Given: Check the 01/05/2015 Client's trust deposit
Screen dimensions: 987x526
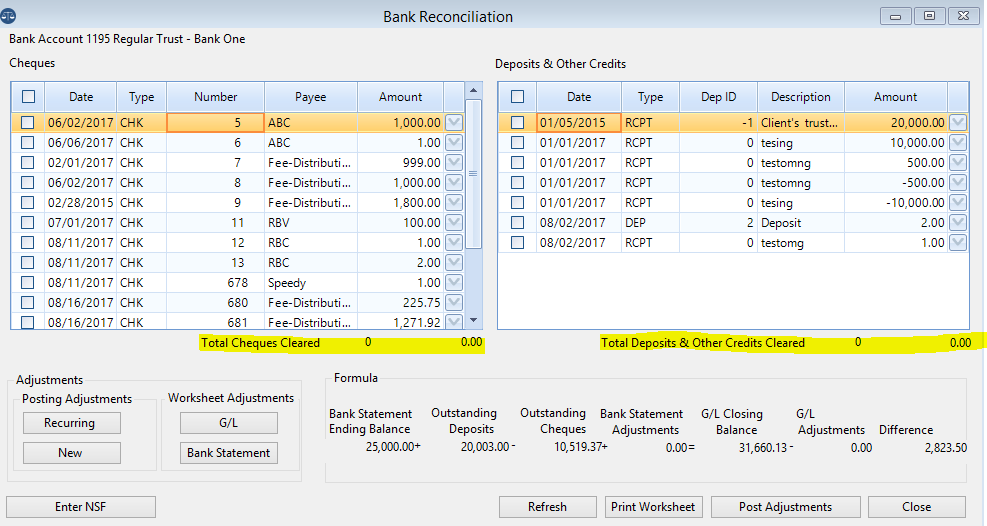Looking at the screenshot, I should (x=517, y=123).
